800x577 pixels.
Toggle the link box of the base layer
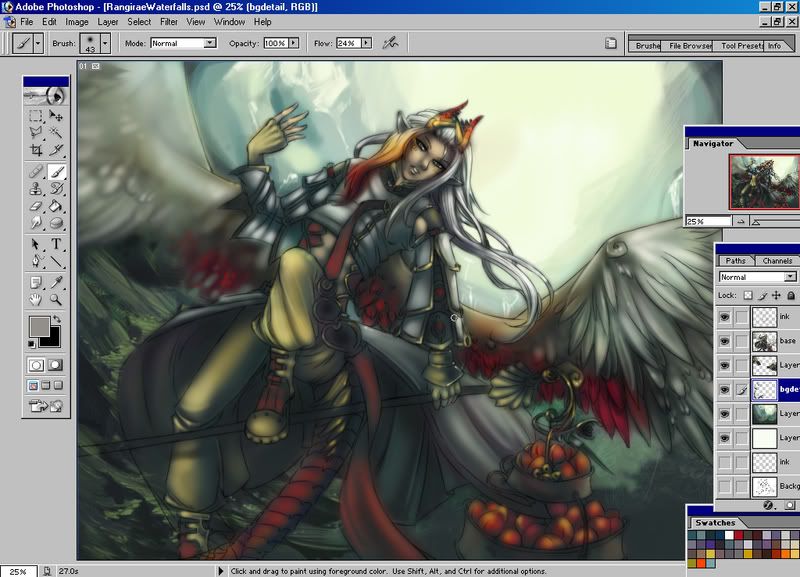[742, 341]
